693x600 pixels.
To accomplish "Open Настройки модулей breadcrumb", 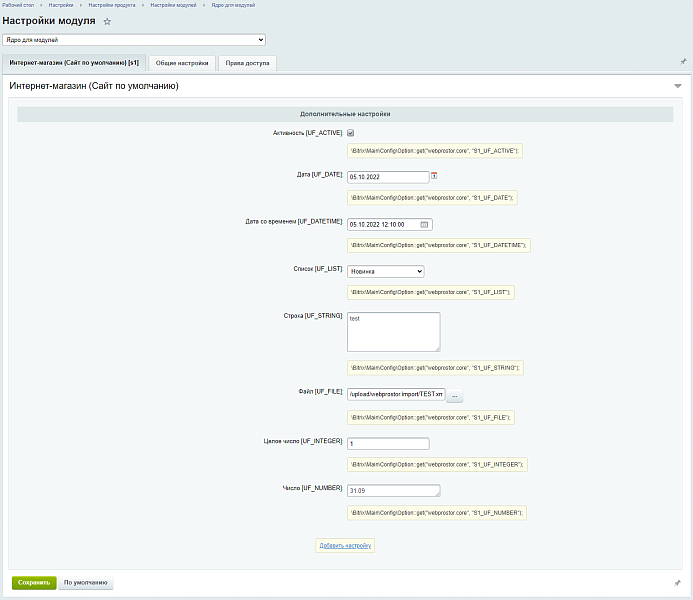I will pos(173,5).
